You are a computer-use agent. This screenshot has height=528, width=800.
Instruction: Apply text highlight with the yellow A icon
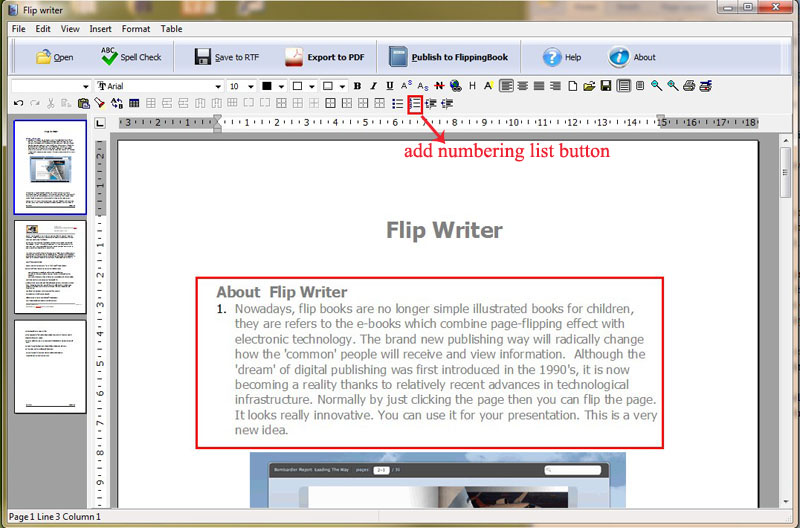pyautogui.click(x=488, y=86)
